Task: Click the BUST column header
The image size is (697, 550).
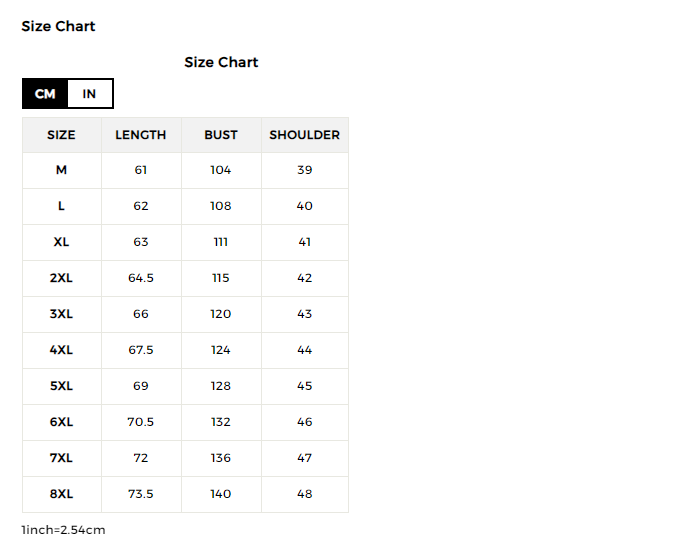Action: 221,135
